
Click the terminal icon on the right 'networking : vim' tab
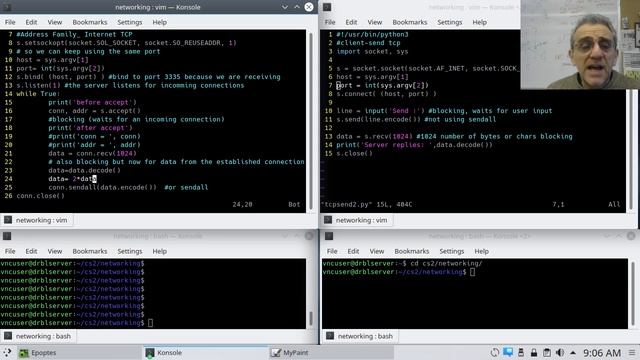tap(328, 220)
